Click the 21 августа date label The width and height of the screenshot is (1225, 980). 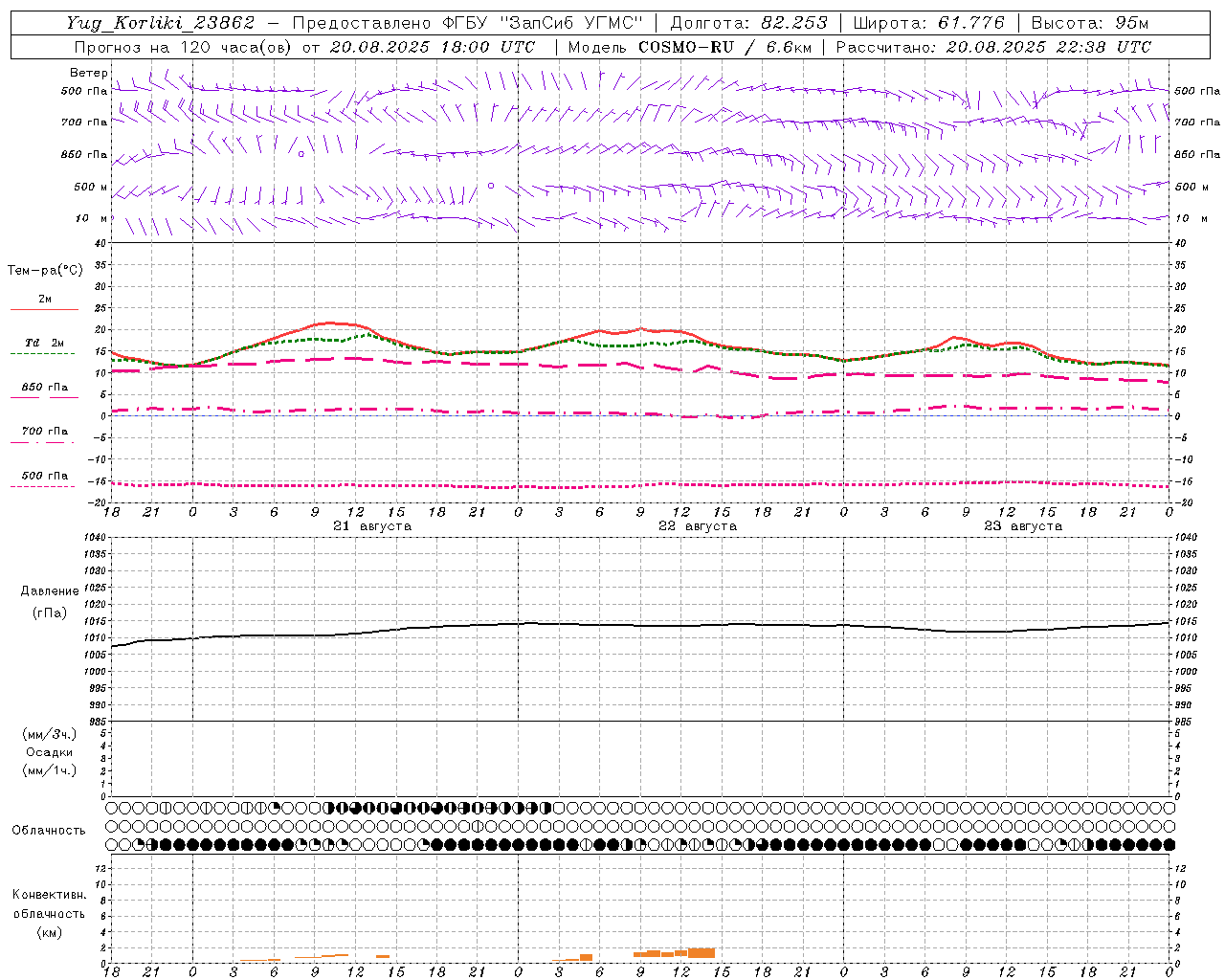click(x=372, y=526)
